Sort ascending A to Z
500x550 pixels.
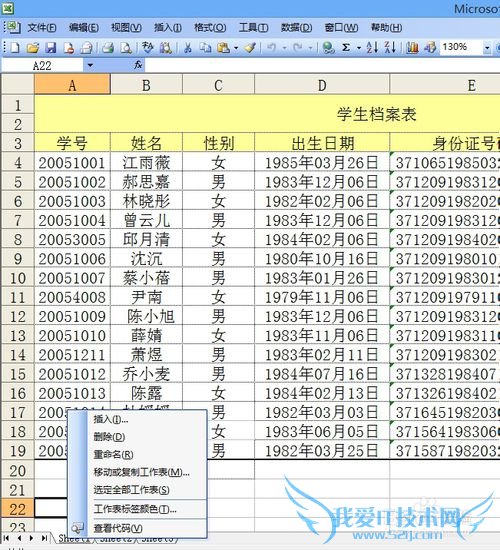pos(372,47)
